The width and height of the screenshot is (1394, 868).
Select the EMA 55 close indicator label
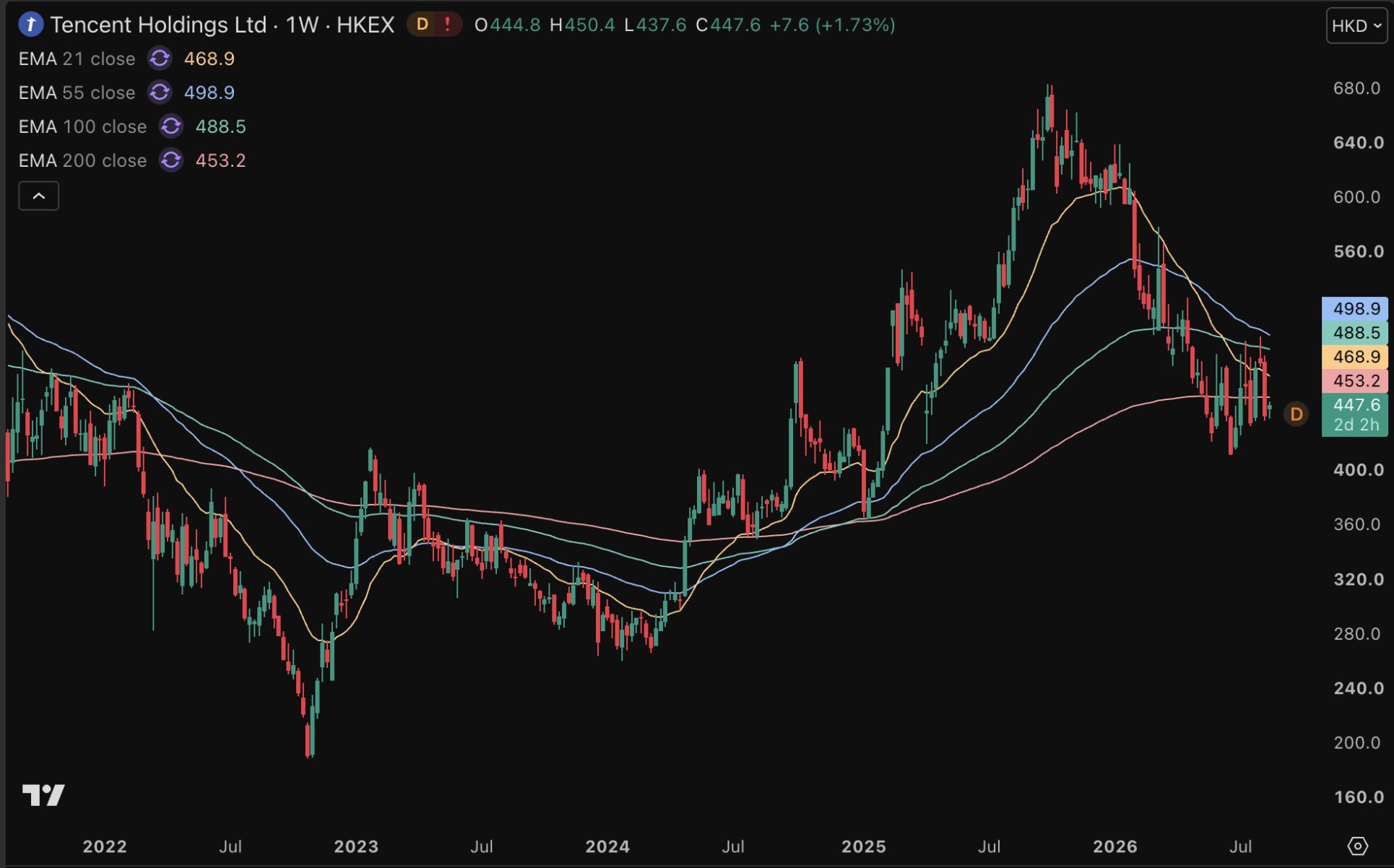(x=77, y=92)
